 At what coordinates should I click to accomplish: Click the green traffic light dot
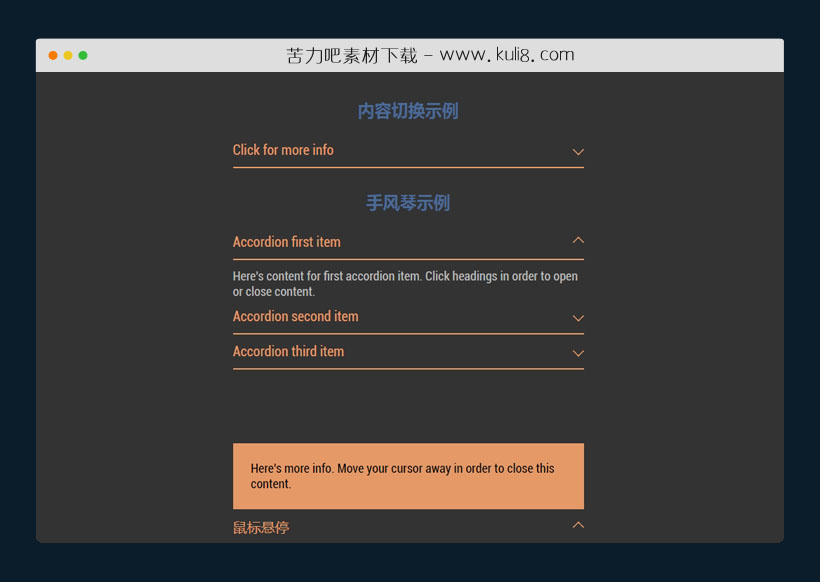[83, 55]
